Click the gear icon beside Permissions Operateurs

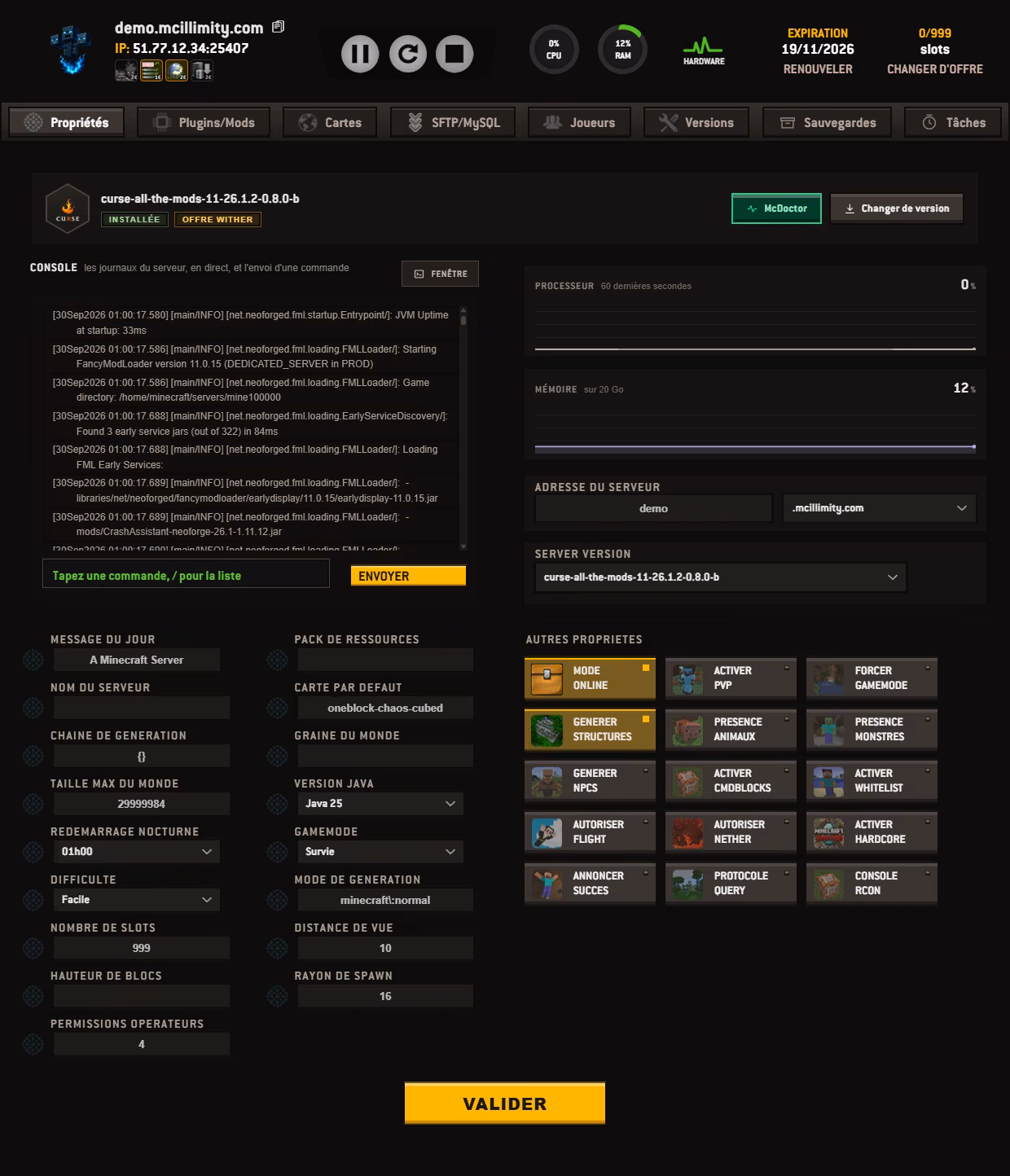[x=33, y=1044]
